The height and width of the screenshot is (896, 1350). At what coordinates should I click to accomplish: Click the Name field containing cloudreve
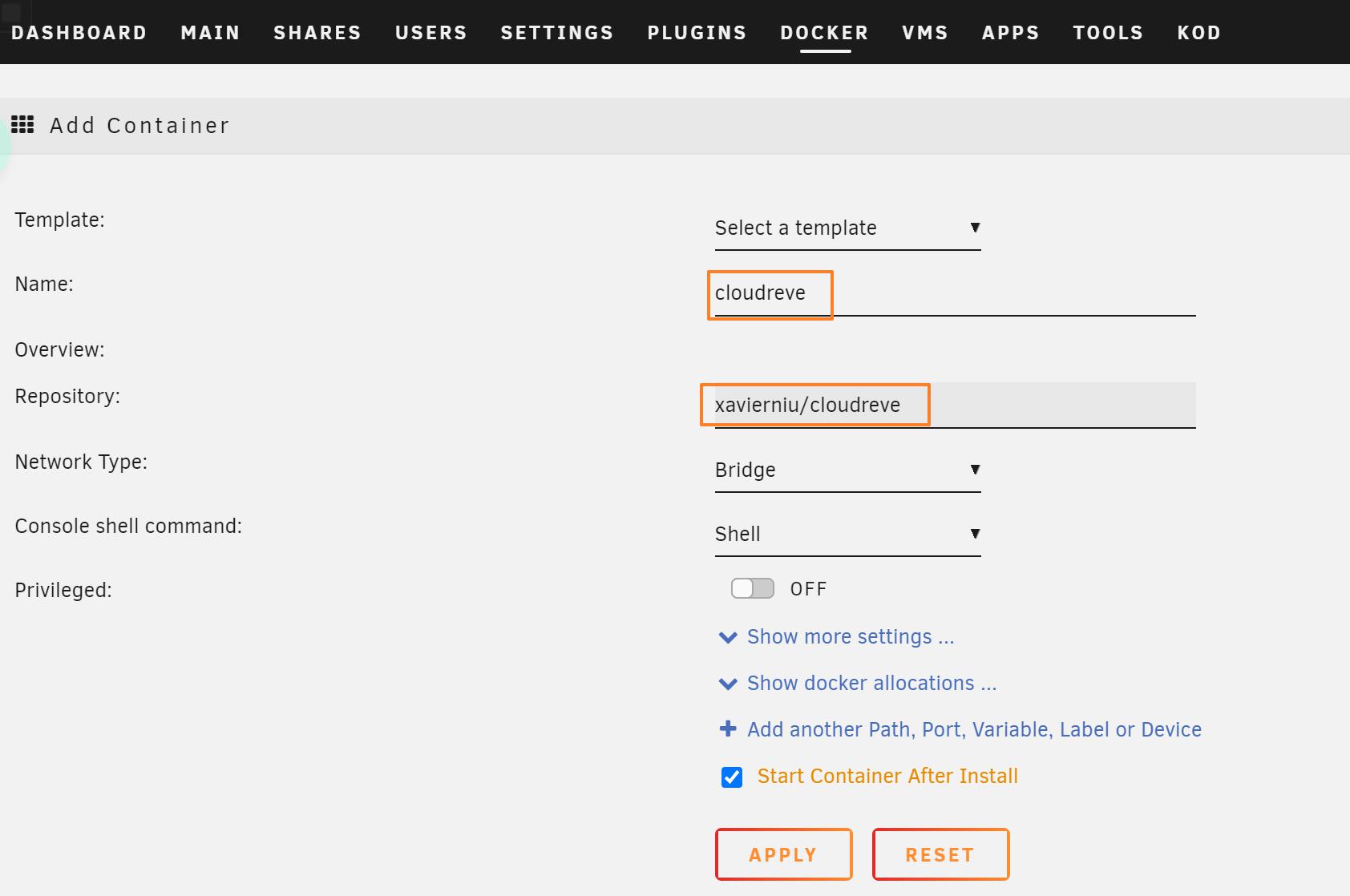coord(955,293)
